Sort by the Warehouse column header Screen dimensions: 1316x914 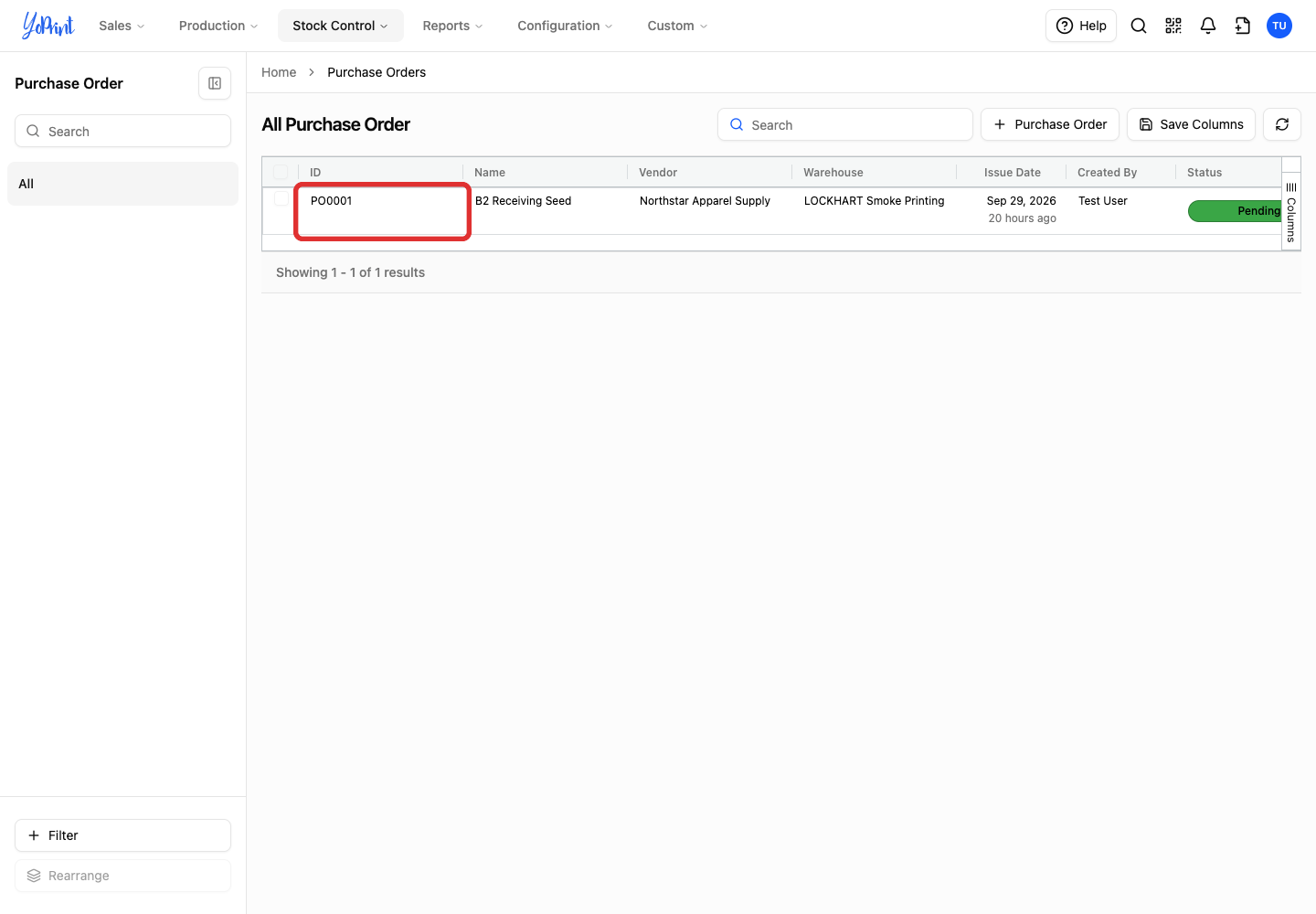pos(833,172)
